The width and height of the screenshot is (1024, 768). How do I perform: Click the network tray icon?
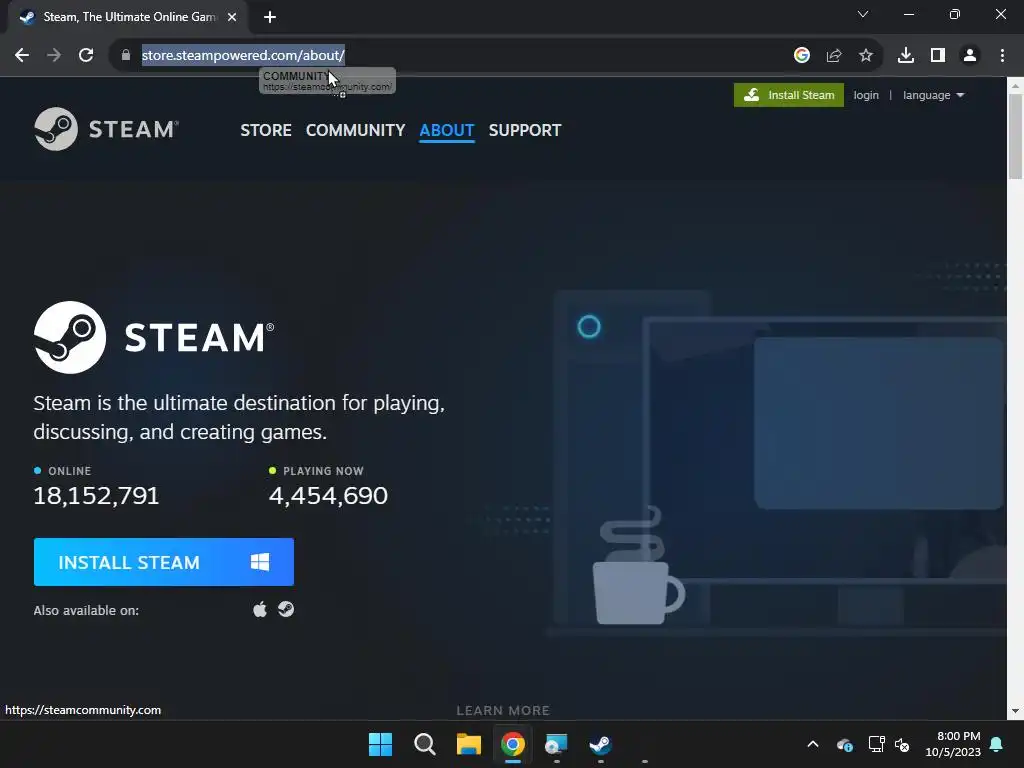(x=876, y=744)
